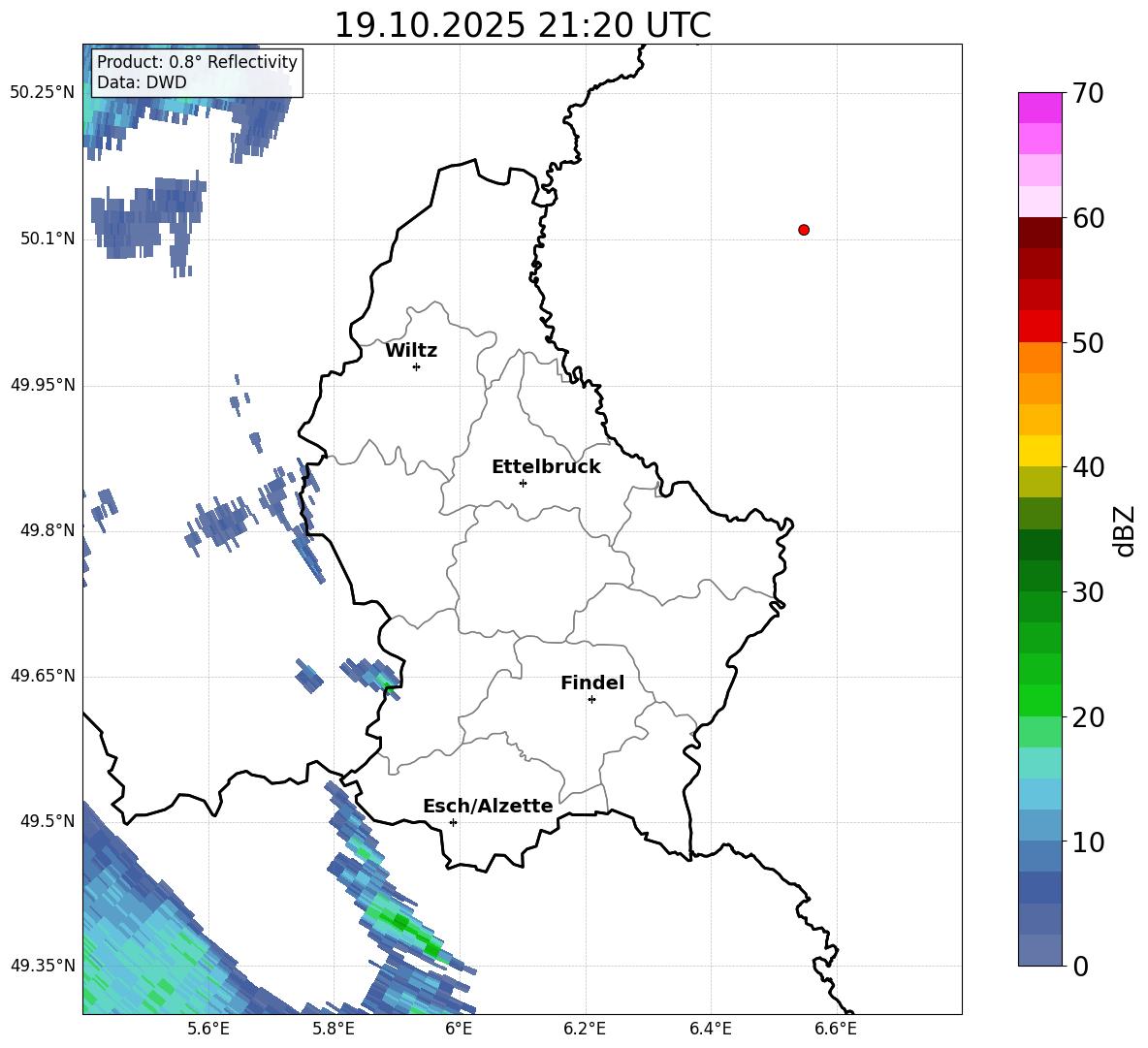
Task: Click the Data: DWD text
Action: tap(142, 82)
